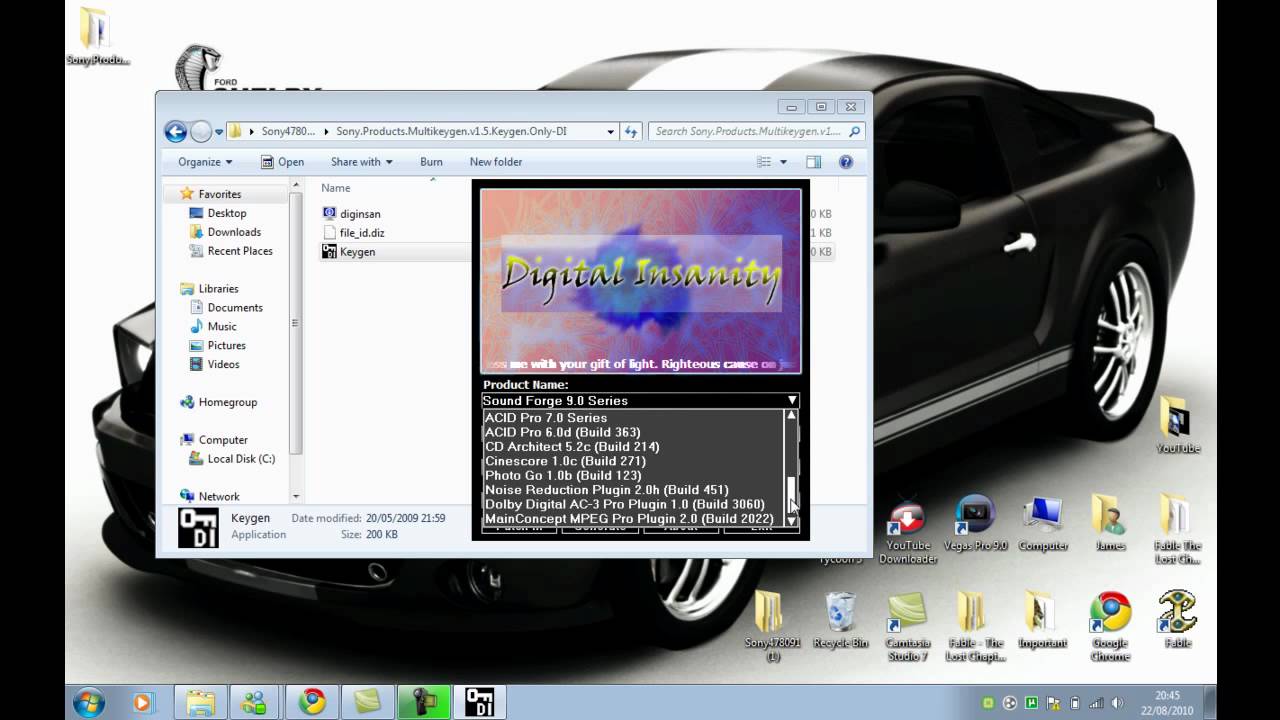Image resolution: width=1280 pixels, height=720 pixels.
Task: Click the Burn toolbar button
Action: (431, 162)
